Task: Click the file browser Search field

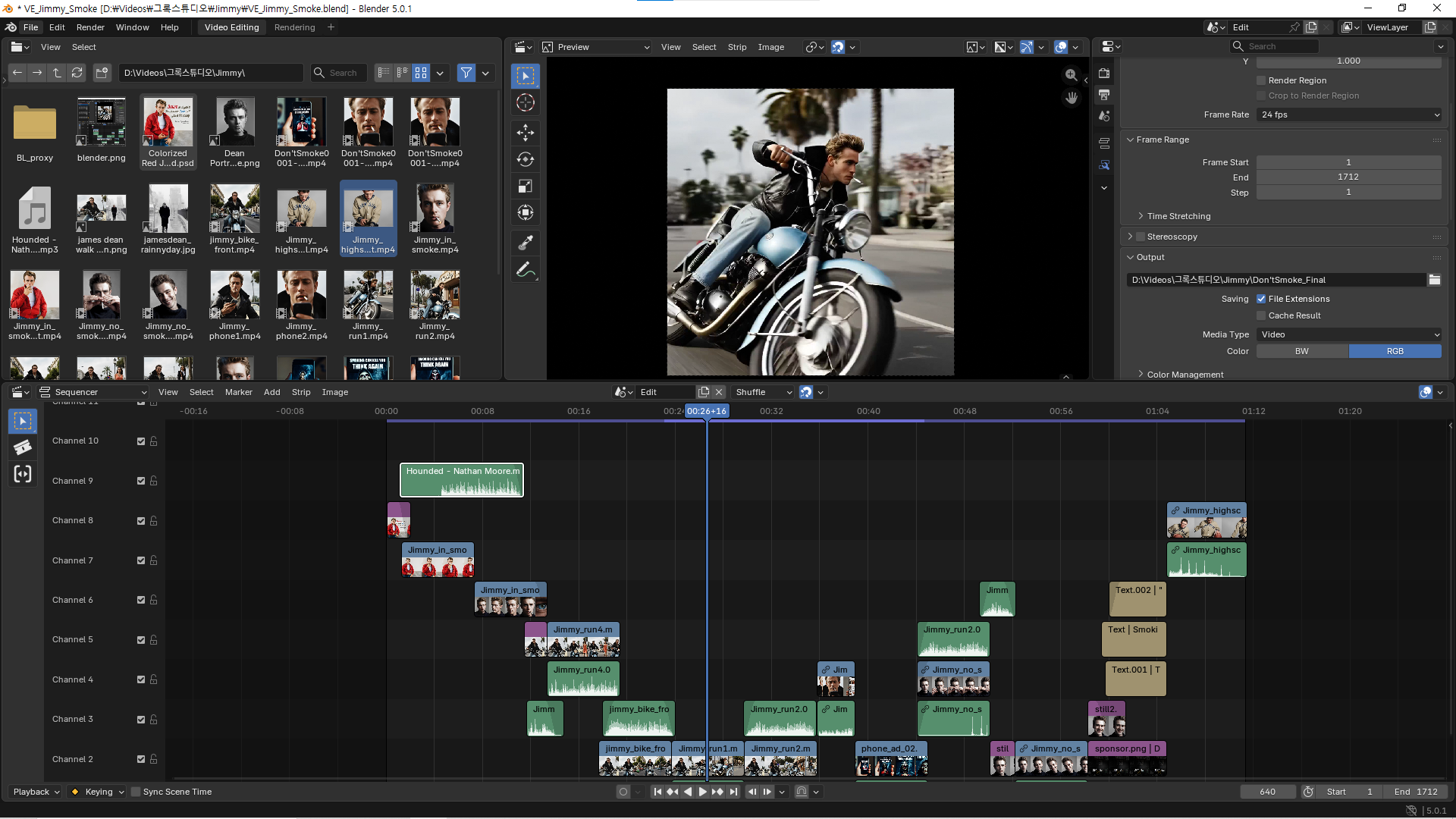Action: click(339, 73)
